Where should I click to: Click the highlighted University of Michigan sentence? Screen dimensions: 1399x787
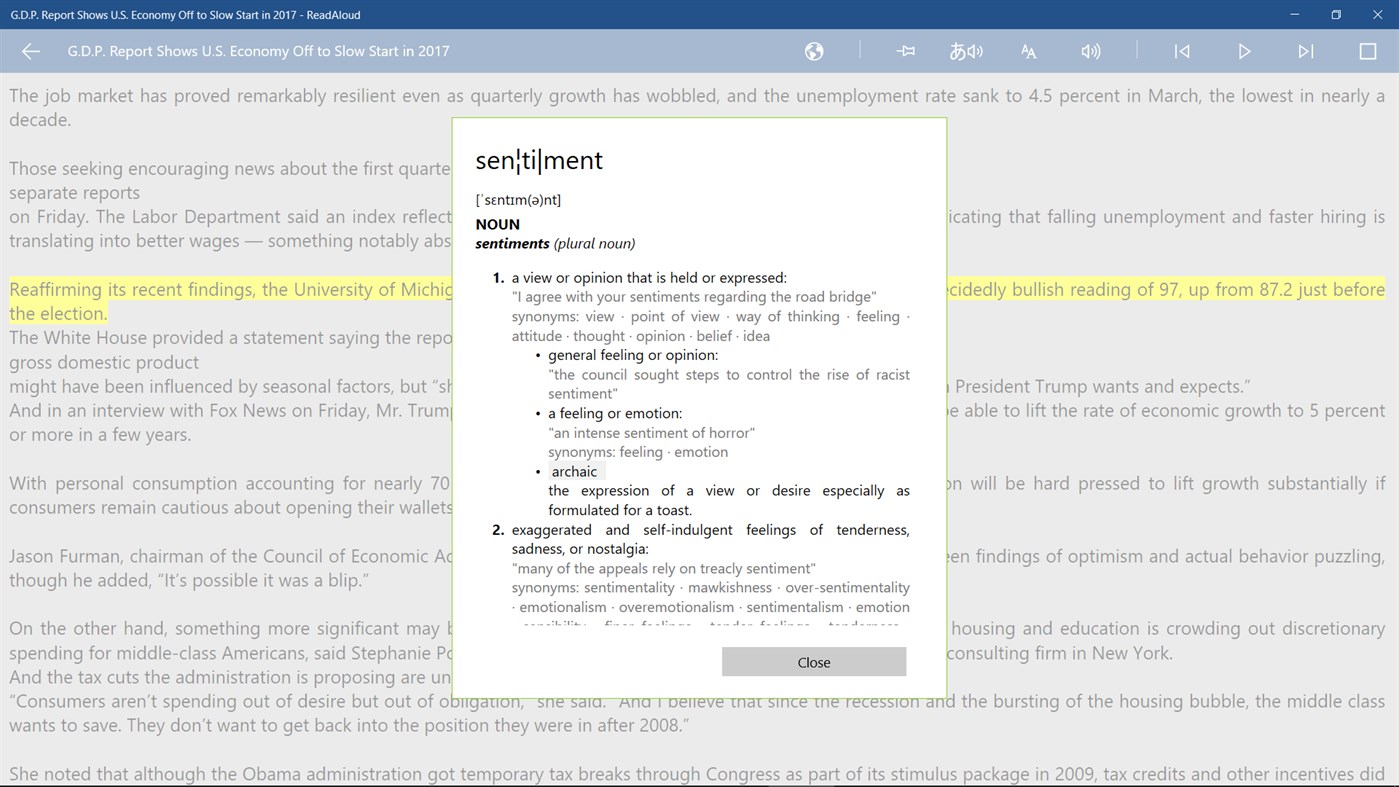point(200,289)
